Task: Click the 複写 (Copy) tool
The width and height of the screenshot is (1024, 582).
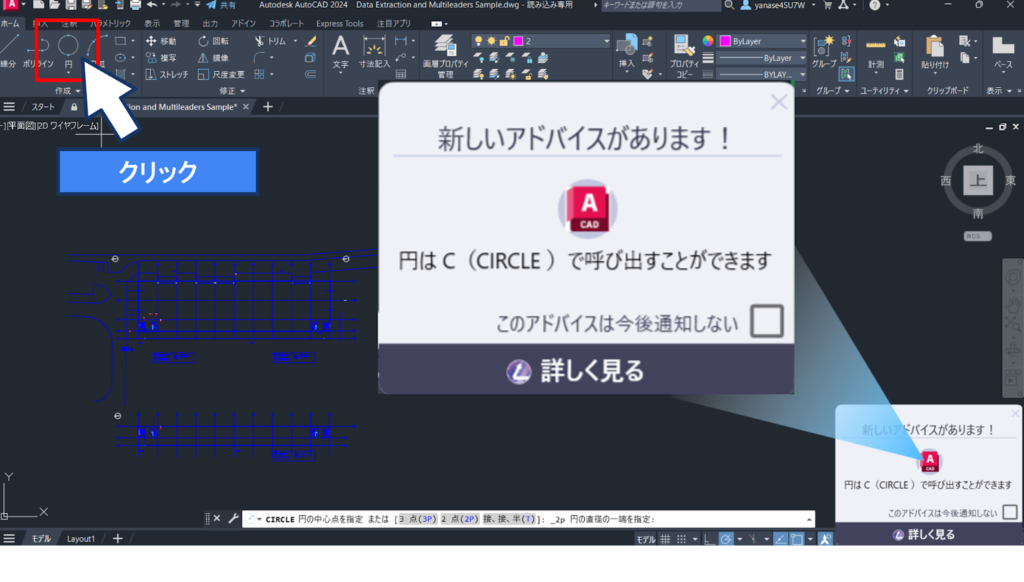Action: (161, 57)
